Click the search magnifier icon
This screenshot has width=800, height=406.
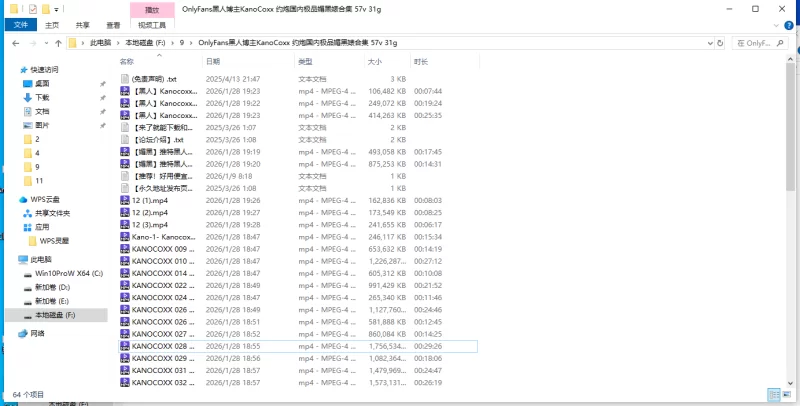[x=780, y=43]
